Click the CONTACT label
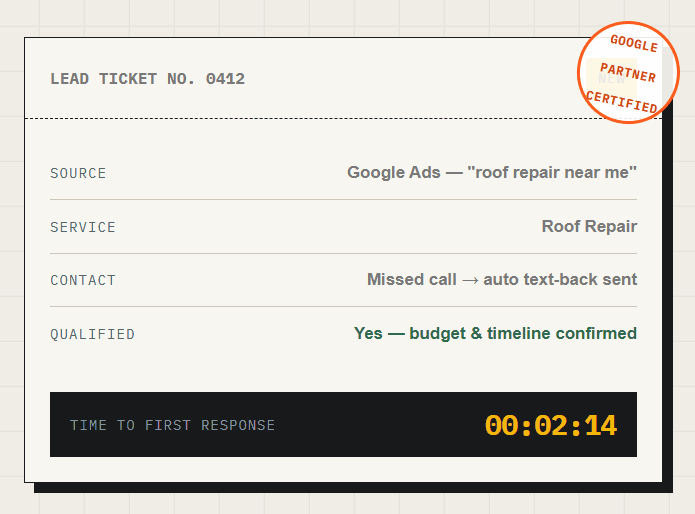The width and height of the screenshot is (695, 514). point(83,280)
